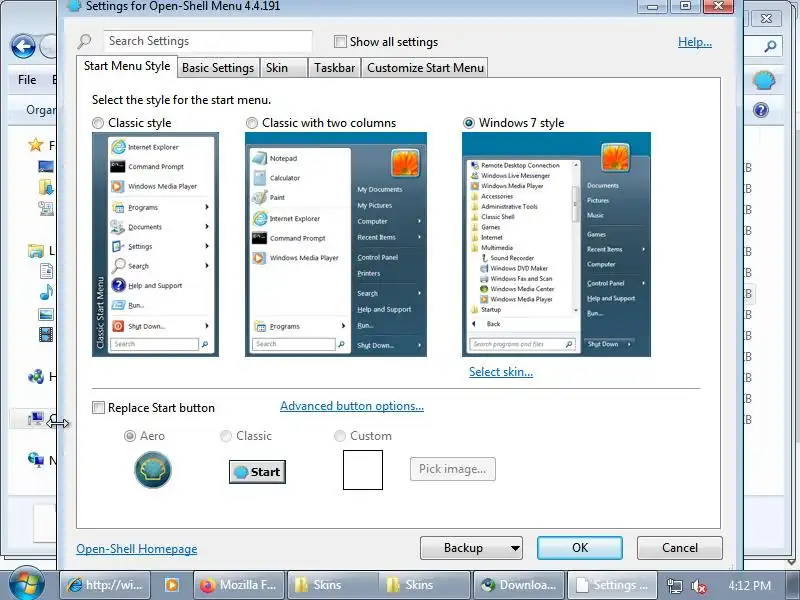Select the Classic button radio option
800x600 pixels.
pyautogui.click(x=226, y=436)
